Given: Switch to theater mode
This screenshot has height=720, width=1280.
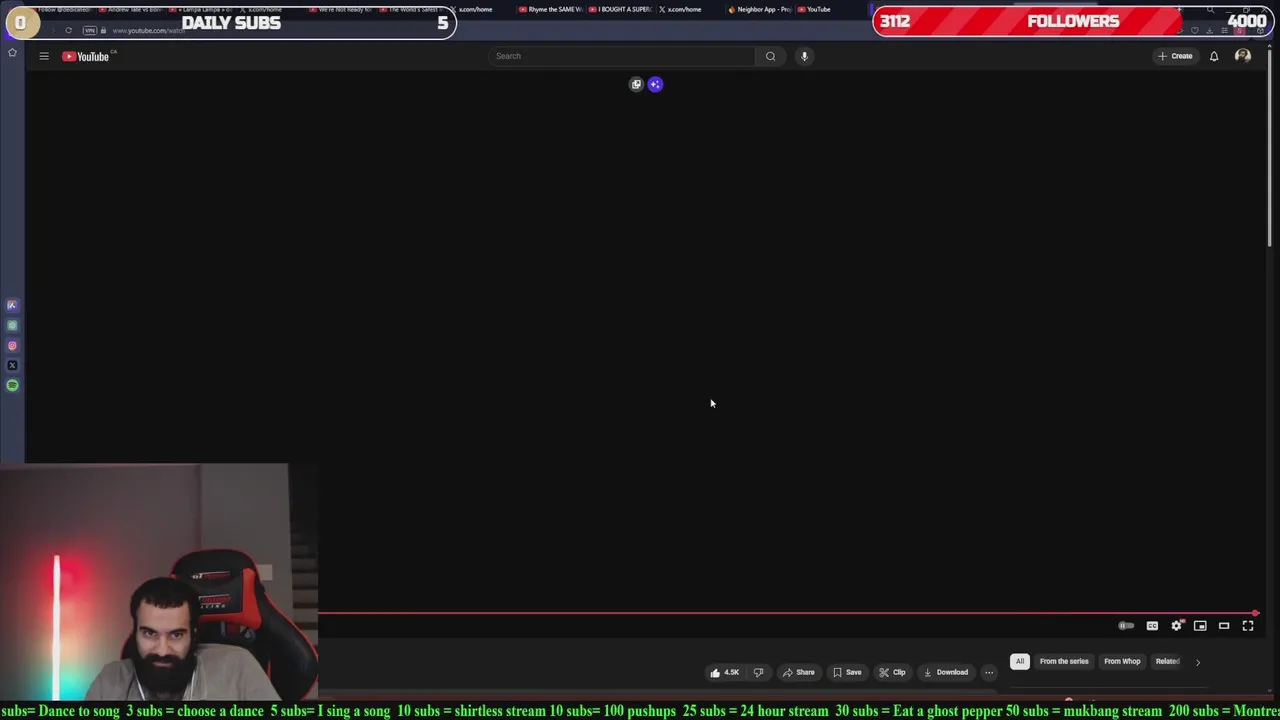Looking at the screenshot, I should [x=1224, y=626].
